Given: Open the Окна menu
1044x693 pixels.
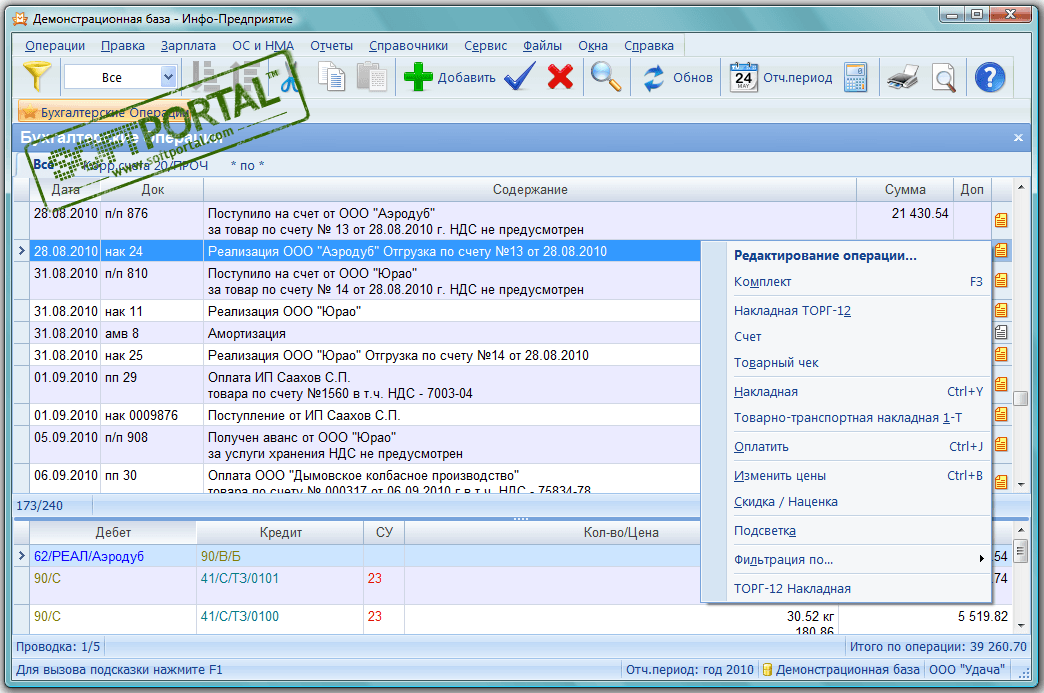Looking at the screenshot, I should (593, 46).
